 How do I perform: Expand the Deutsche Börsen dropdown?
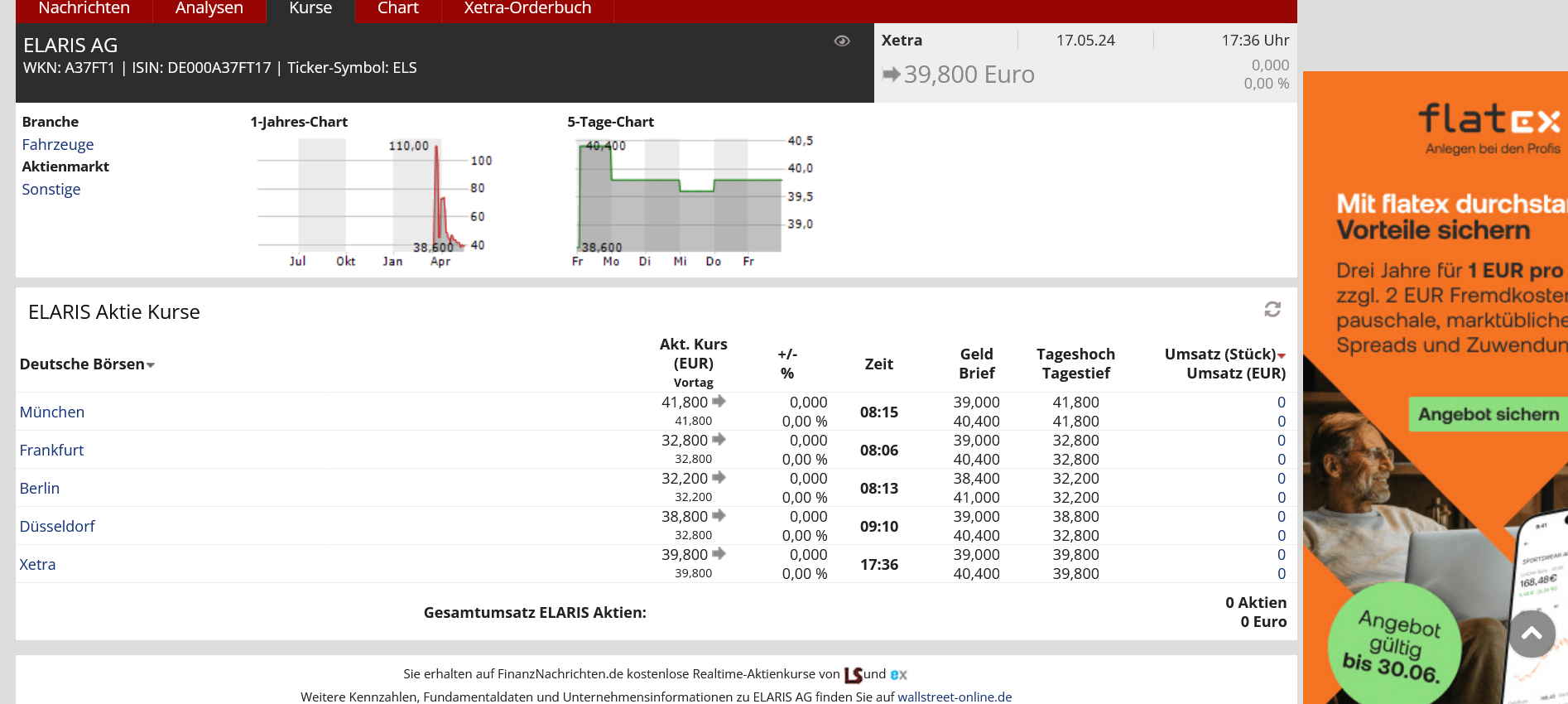151,365
